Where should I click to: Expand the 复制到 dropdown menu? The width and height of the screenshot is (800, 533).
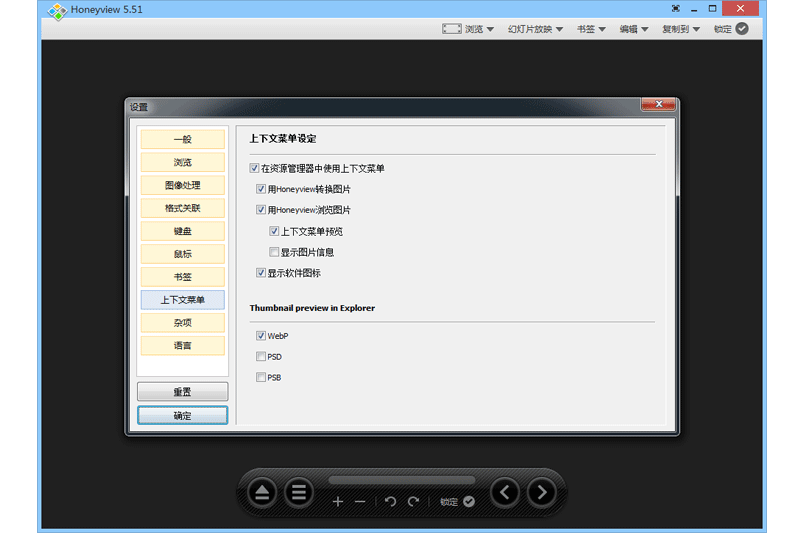pos(680,29)
